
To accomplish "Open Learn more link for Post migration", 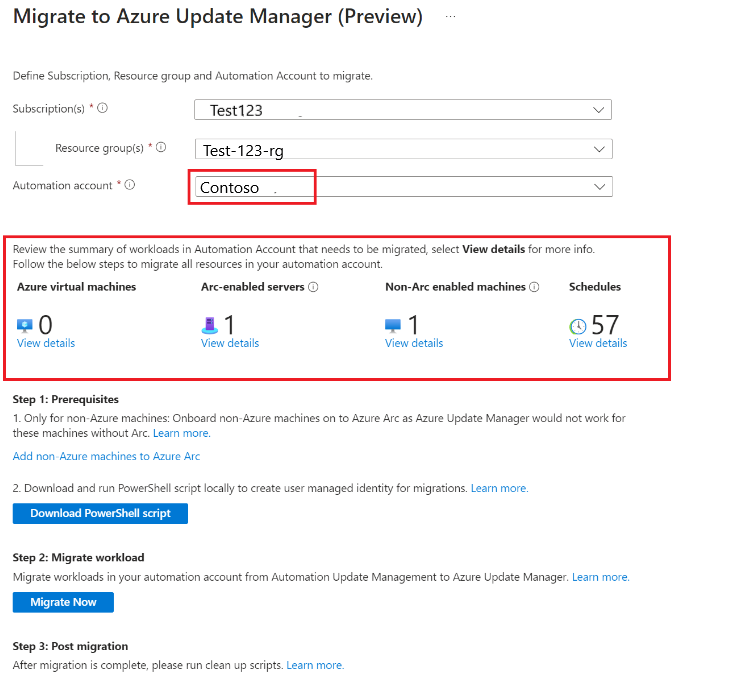I will pos(315,665).
